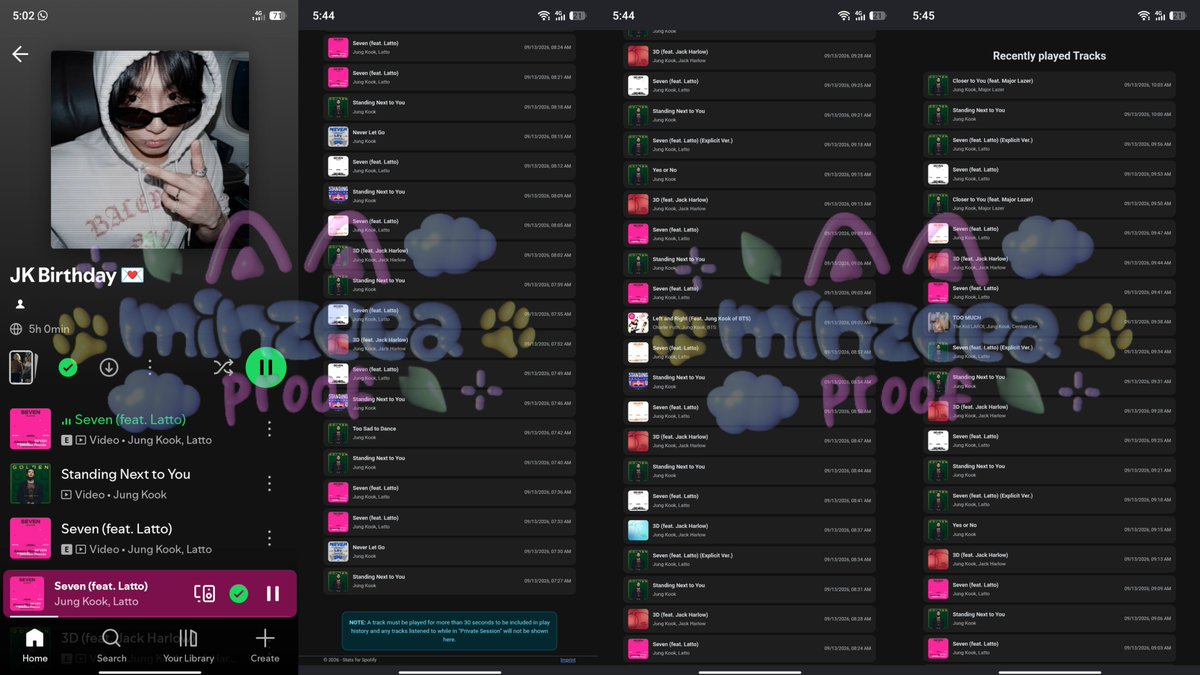The width and height of the screenshot is (1200, 675).
Task: Open playlist options three-dot menu beside download
Action: 150,367
